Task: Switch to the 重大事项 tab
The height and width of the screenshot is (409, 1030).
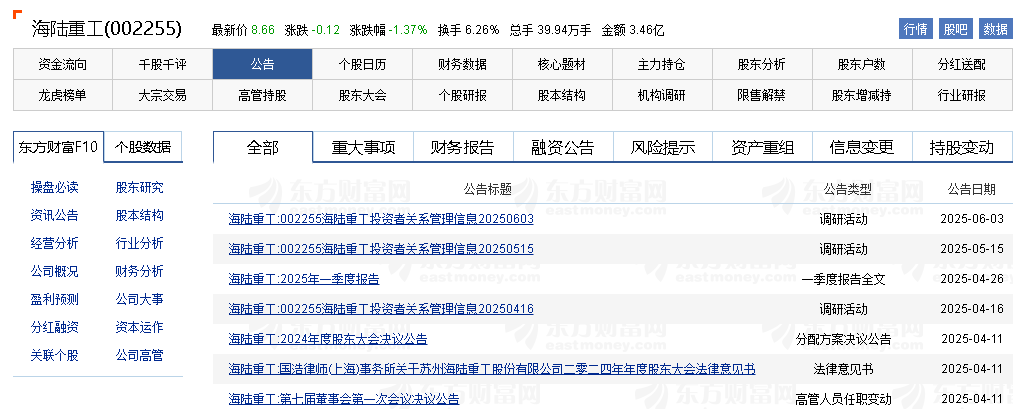Action: [363, 147]
